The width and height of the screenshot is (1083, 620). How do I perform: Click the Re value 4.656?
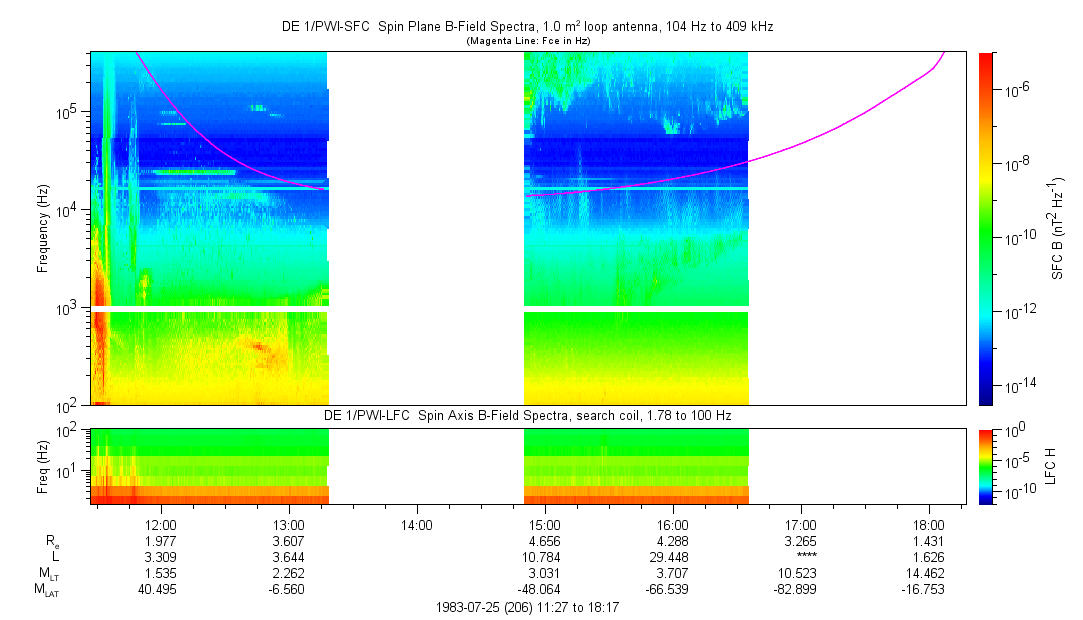545,541
